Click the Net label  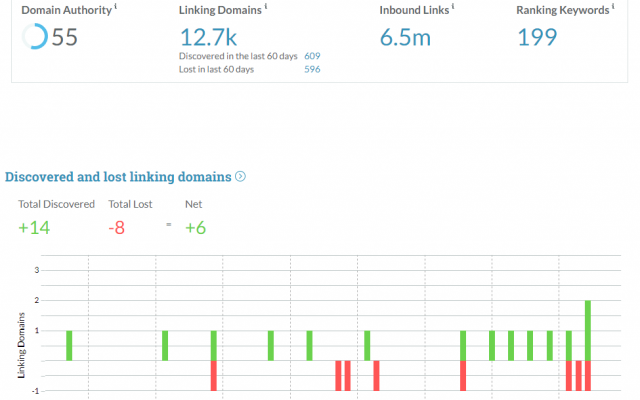(193, 204)
